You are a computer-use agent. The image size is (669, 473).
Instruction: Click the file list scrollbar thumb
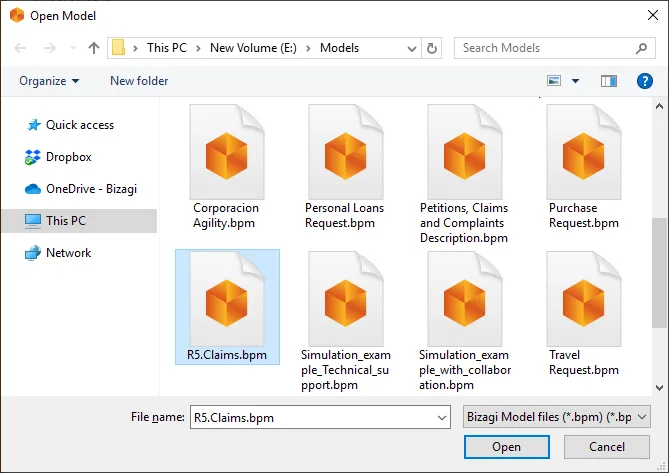pos(659,273)
